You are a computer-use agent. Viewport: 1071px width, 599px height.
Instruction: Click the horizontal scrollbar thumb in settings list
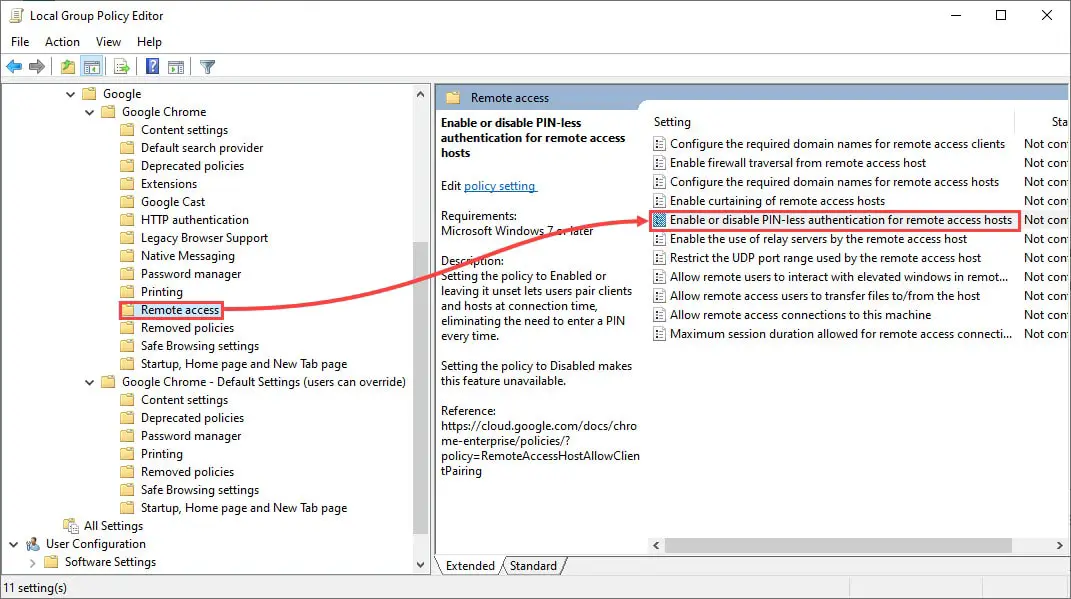click(838, 545)
